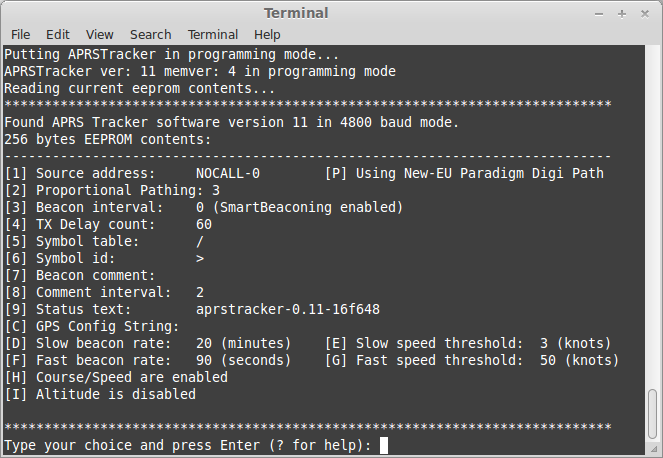This screenshot has height=458, width=663.
Task: Click the '3 (knots)' value
Action: coord(575,343)
